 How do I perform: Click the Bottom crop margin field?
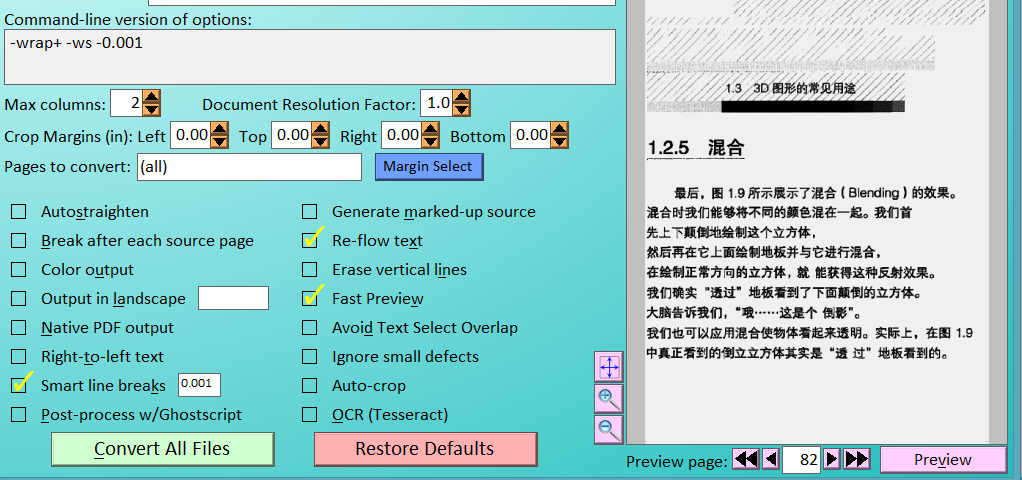pos(531,135)
